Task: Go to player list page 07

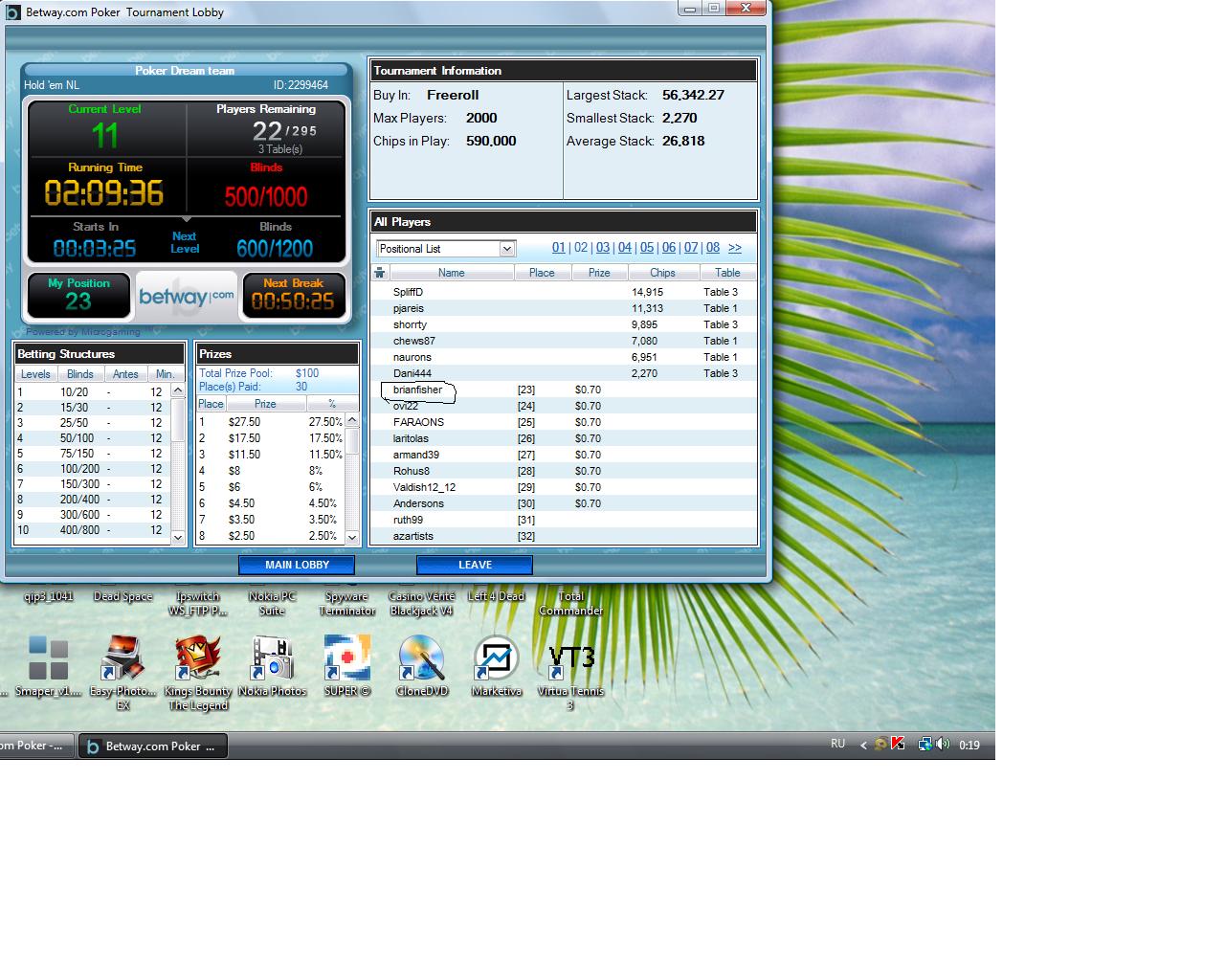Action: [x=691, y=248]
